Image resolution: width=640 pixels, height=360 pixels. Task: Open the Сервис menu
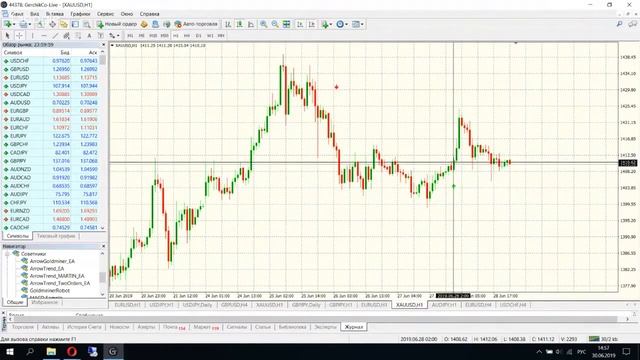(x=105, y=14)
